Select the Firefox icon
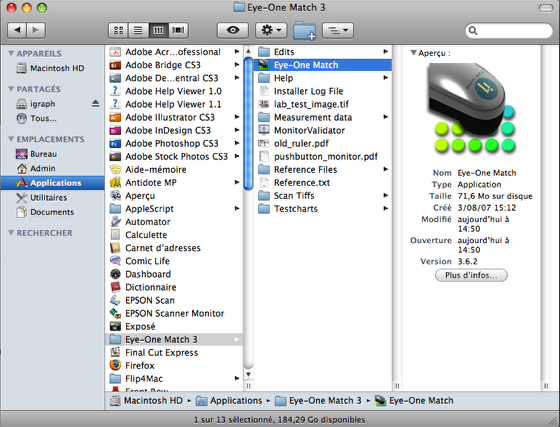Viewport: 560px width, 427px height. click(x=115, y=366)
